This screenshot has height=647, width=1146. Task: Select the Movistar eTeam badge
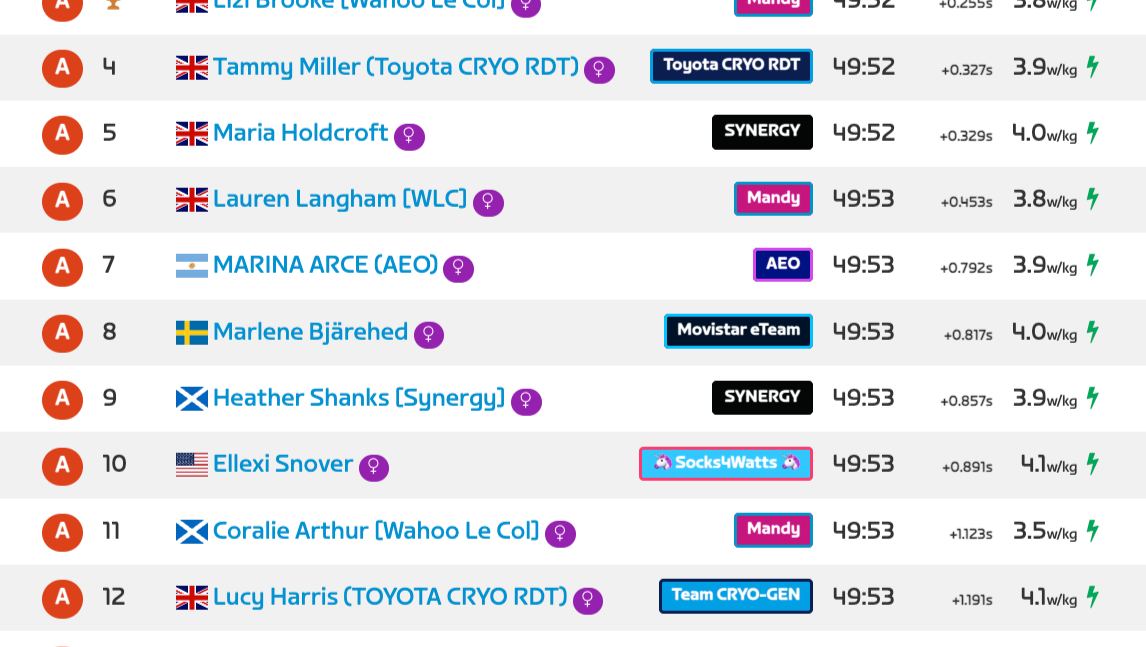click(x=738, y=330)
